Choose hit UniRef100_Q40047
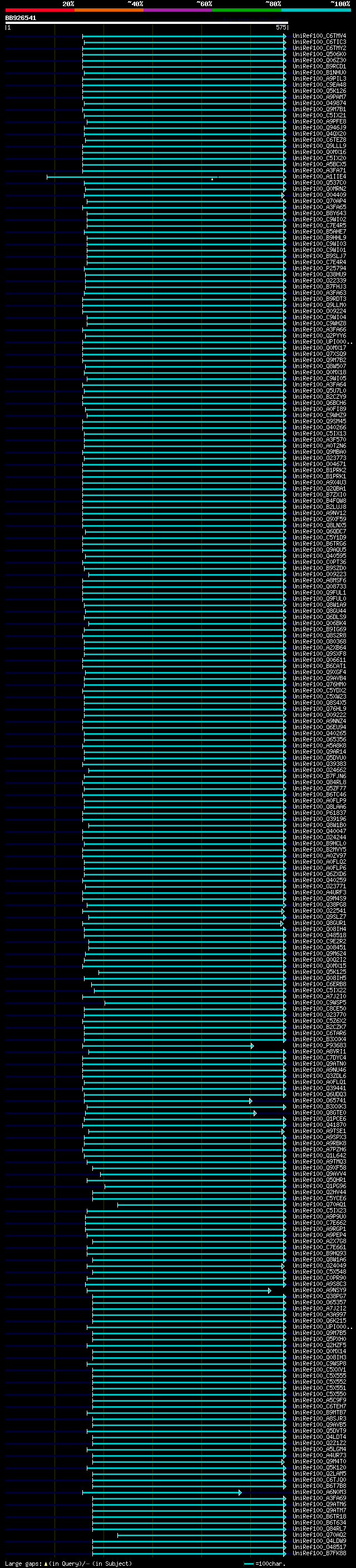 [319, 831]
